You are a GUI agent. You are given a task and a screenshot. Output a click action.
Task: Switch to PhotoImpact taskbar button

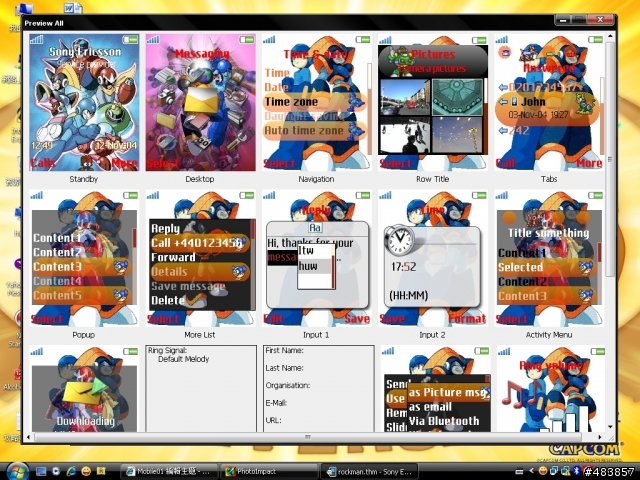tap(269, 471)
